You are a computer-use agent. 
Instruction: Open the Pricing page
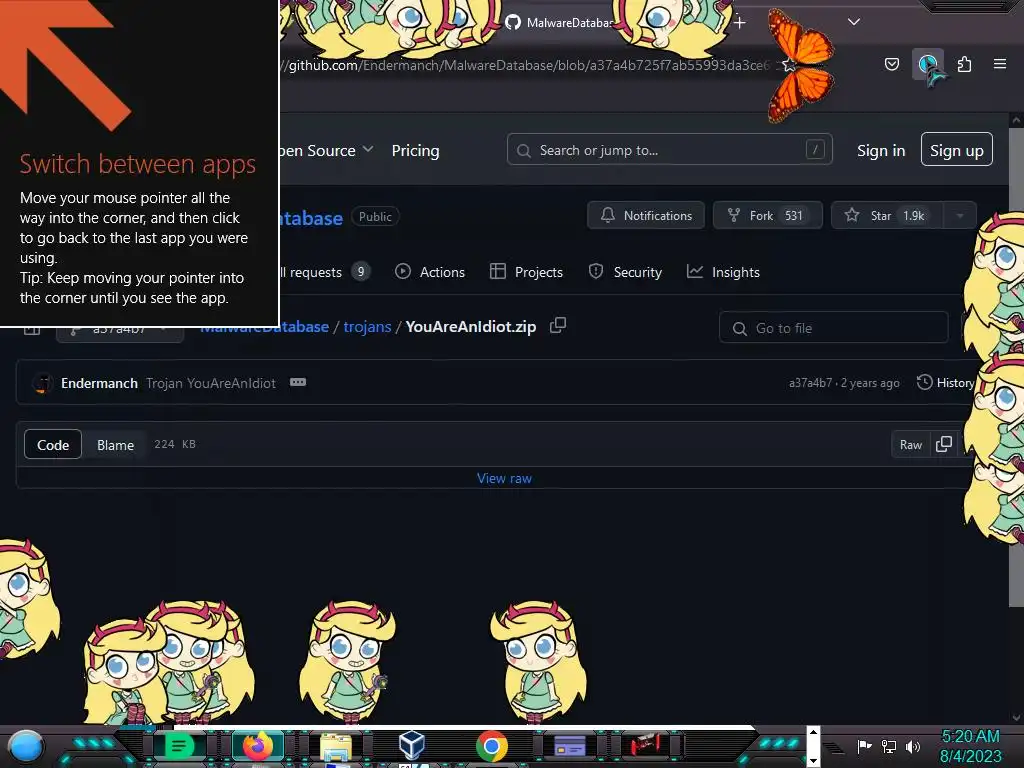point(415,151)
